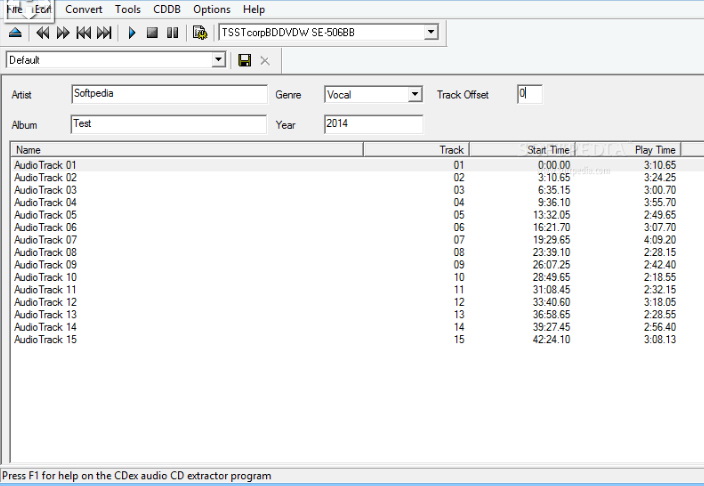Delete the profile with the X icon

265,61
